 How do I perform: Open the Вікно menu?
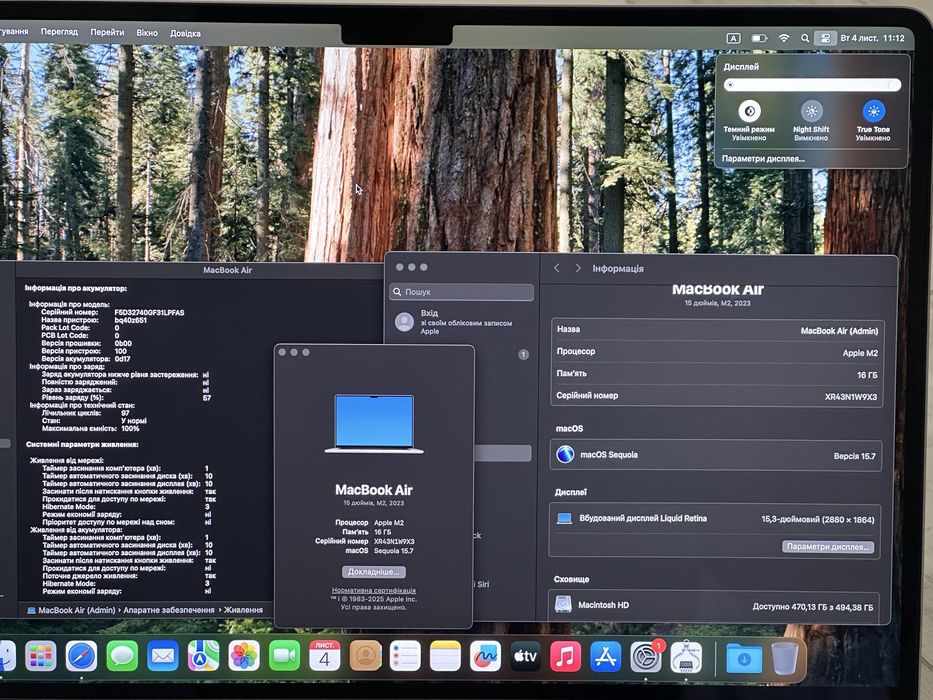[146, 33]
